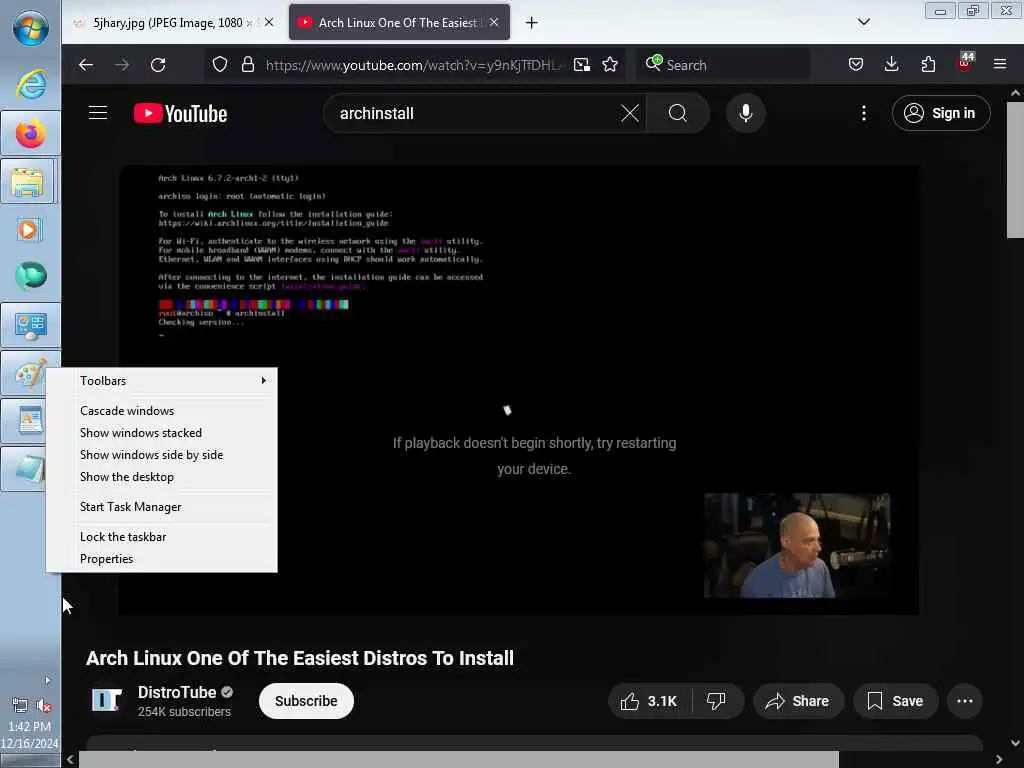Open Picture-in-Picture icon in URL bar

tap(581, 65)
